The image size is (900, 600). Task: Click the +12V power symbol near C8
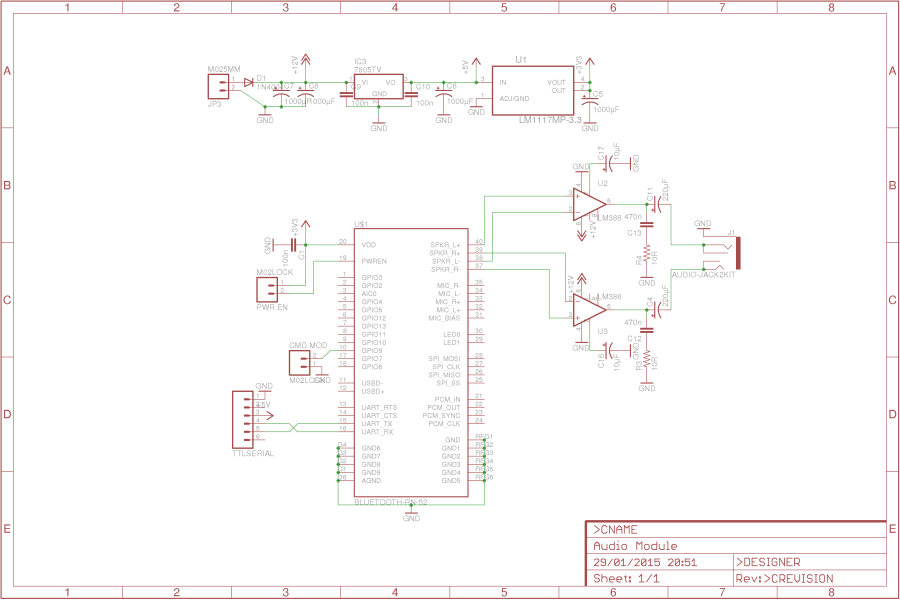306,58
